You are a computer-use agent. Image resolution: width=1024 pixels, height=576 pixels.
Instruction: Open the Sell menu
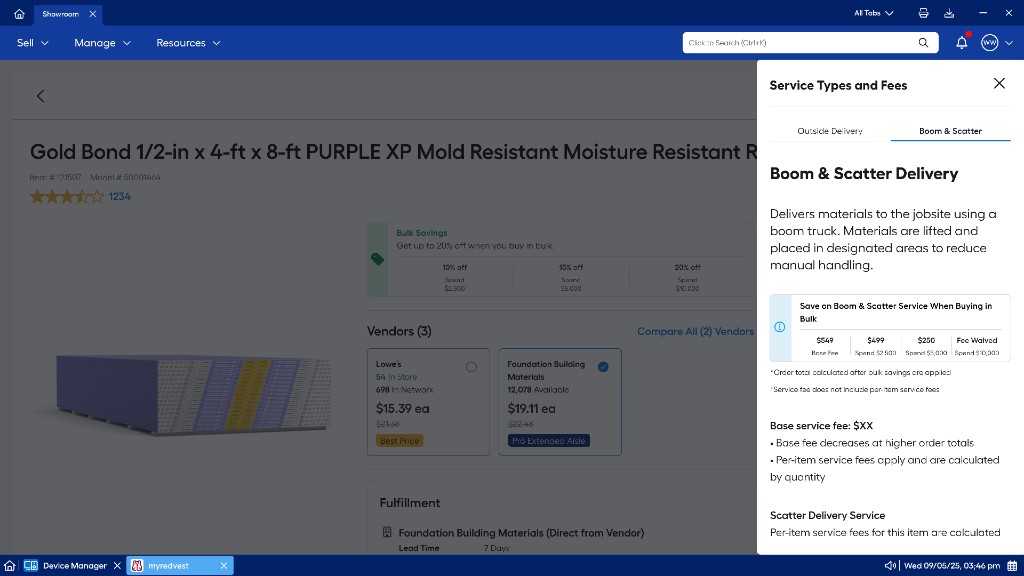click(x=33, y=43)
